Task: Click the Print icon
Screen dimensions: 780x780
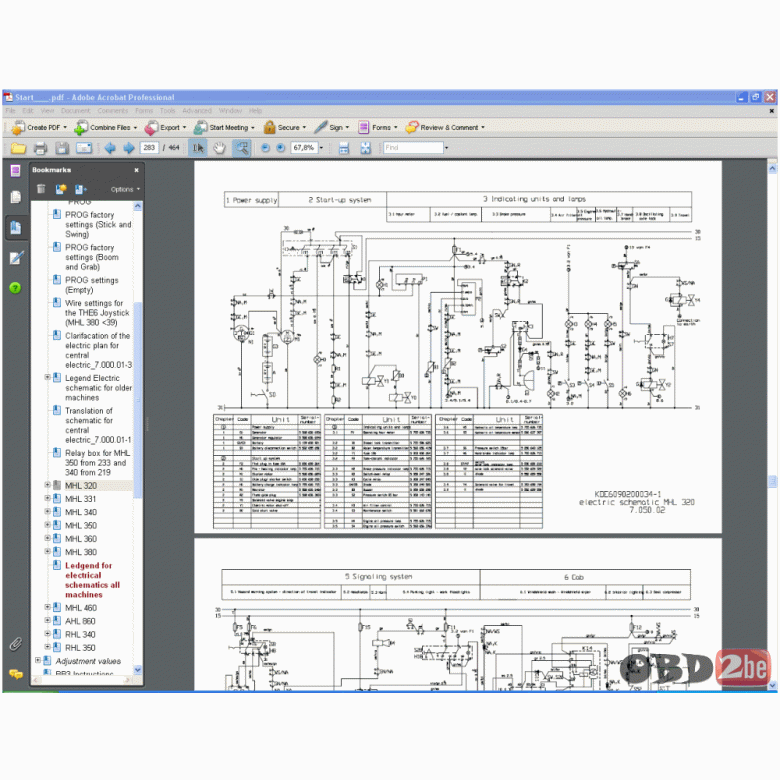Action: click(x=40, y=148)
